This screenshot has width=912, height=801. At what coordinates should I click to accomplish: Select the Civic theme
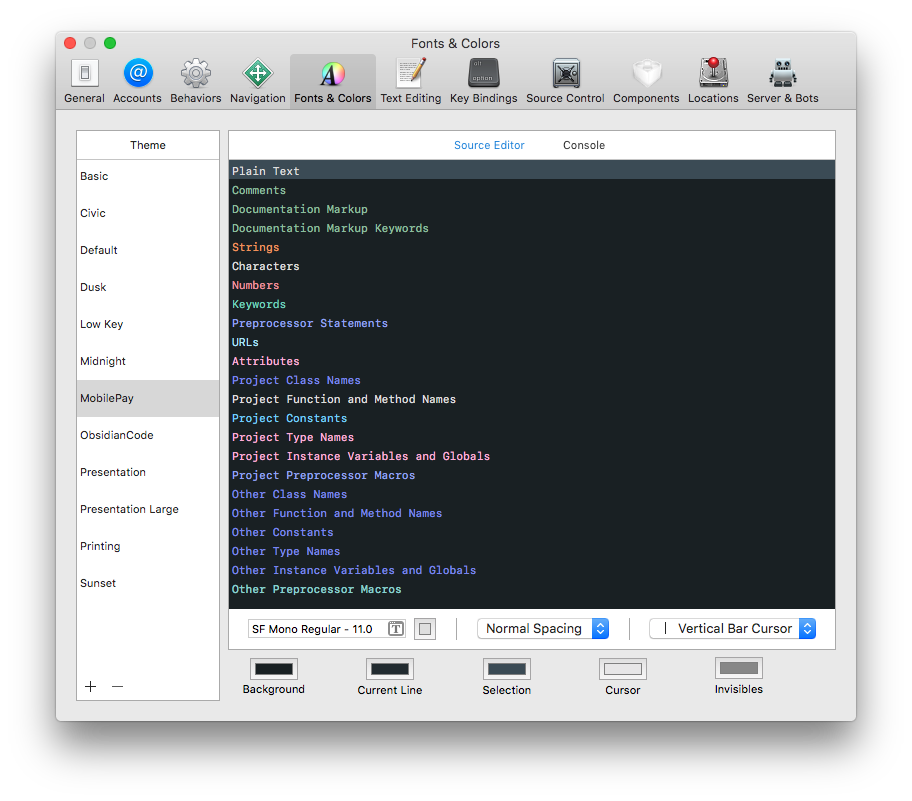148,213
